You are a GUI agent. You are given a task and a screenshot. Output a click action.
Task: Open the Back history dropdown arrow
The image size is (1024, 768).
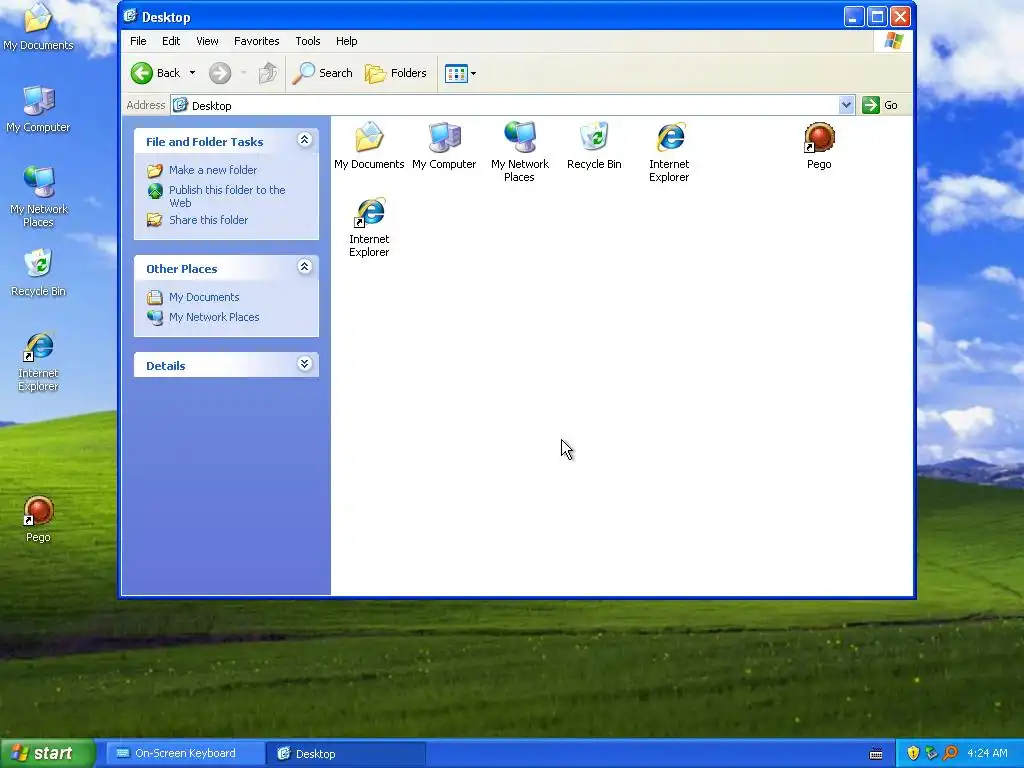tap(193, 73)
